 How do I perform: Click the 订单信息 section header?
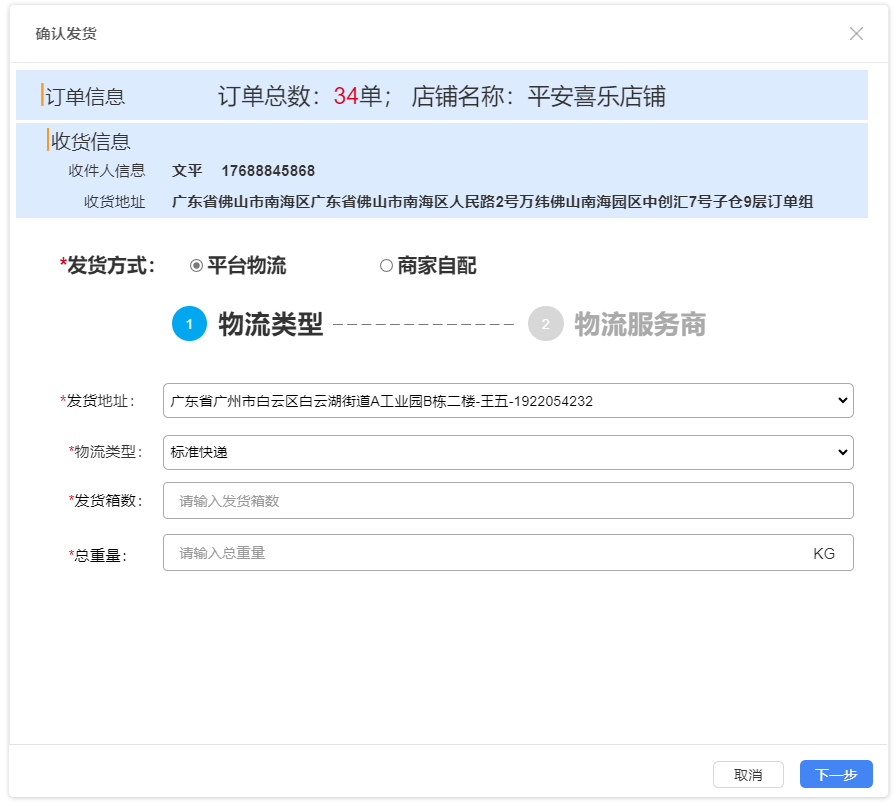point(85,97)
